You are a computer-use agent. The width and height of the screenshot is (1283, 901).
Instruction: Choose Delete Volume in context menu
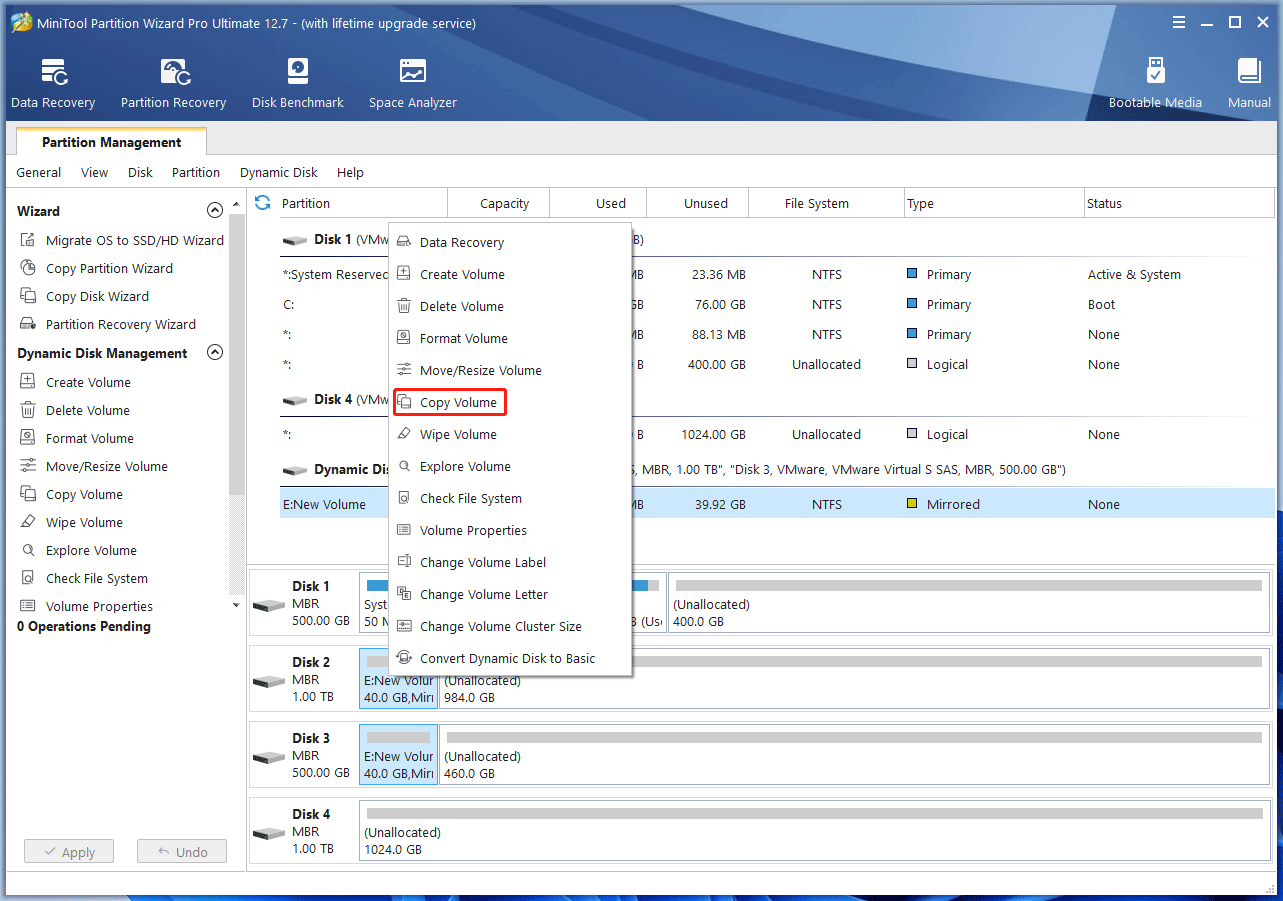(510, 306)
